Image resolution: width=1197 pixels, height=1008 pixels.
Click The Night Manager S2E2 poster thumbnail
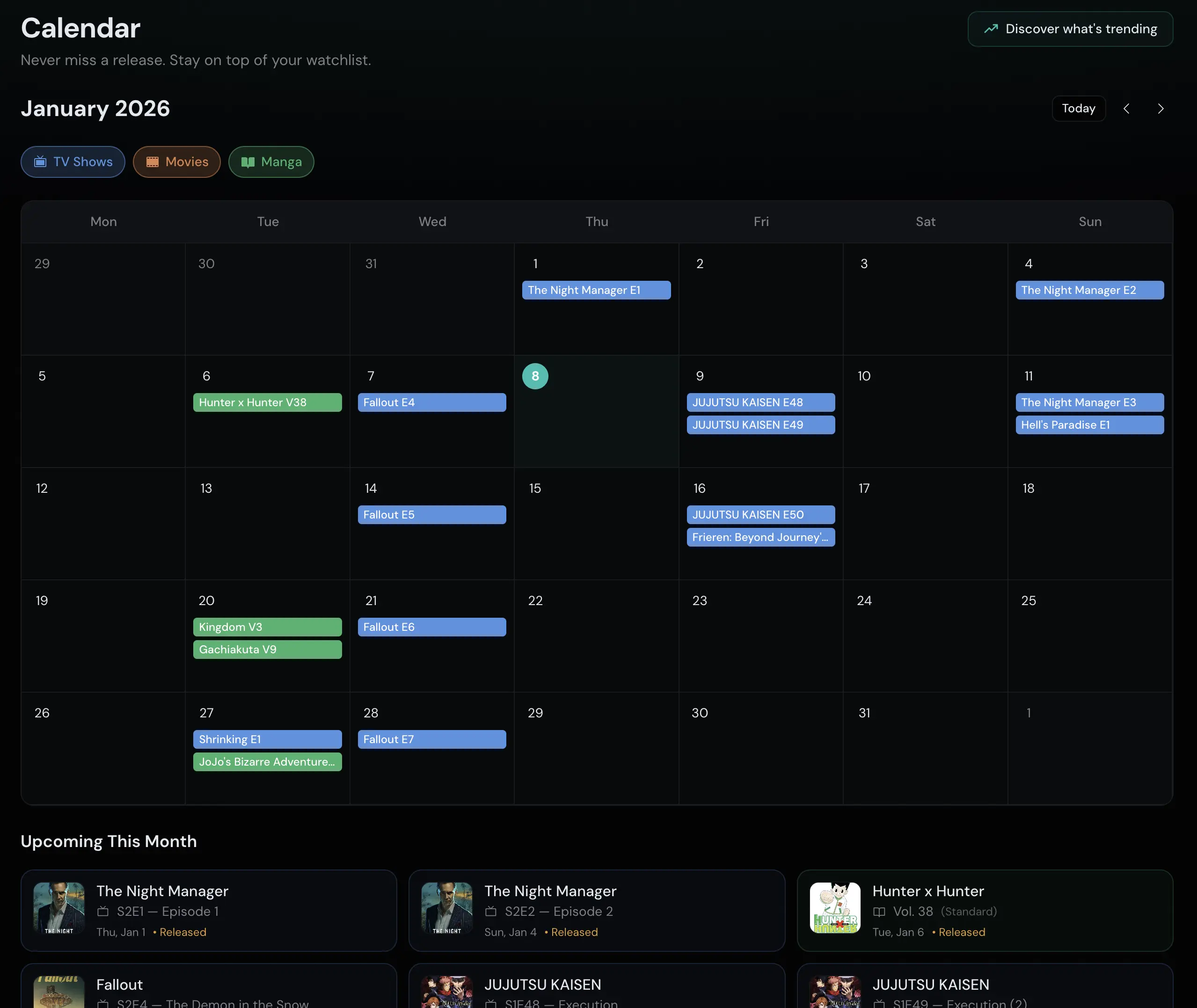pos(447,908)
